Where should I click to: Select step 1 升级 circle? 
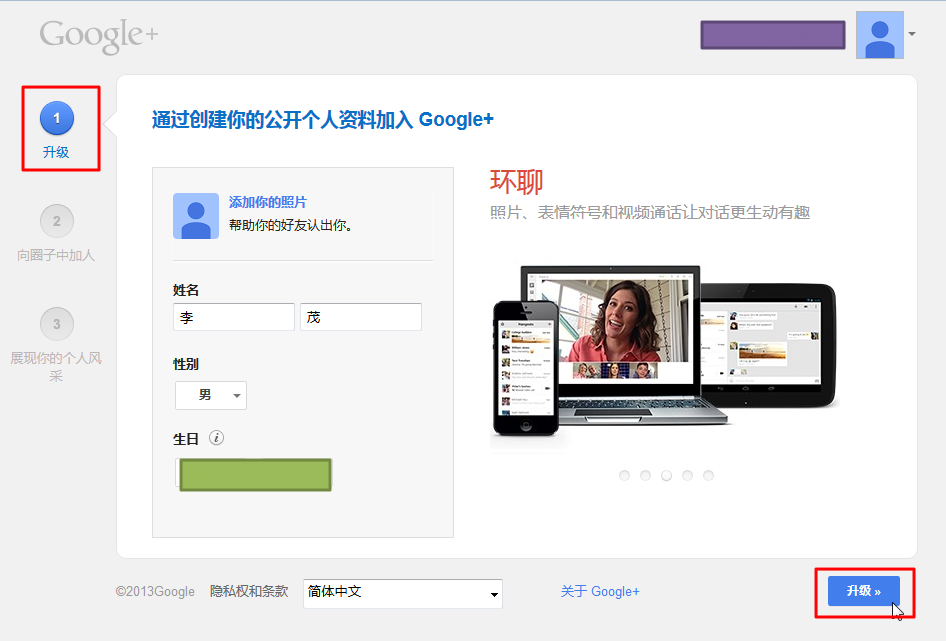click(x=57, y=118)
